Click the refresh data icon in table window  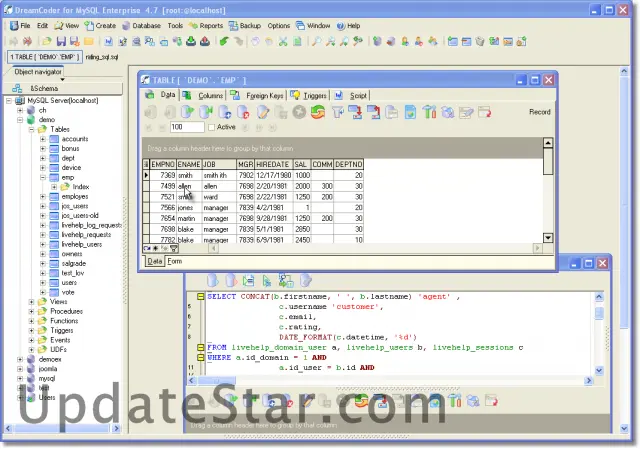[318, 112]
